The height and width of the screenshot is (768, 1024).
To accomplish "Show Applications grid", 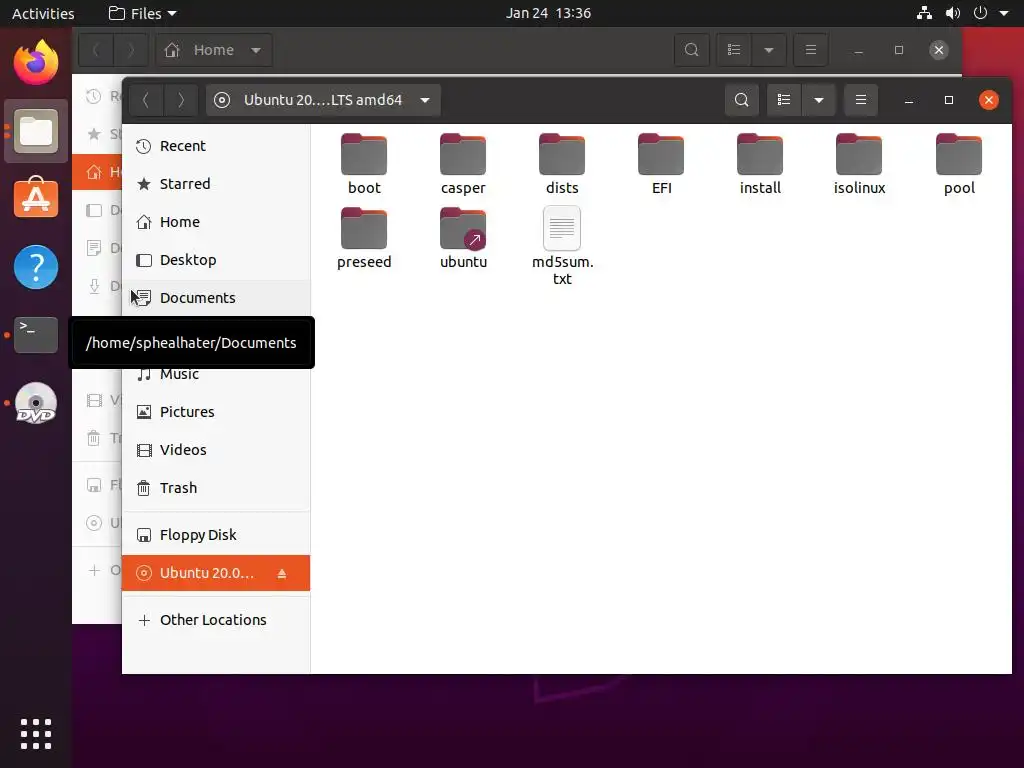I will pos(36,733).
